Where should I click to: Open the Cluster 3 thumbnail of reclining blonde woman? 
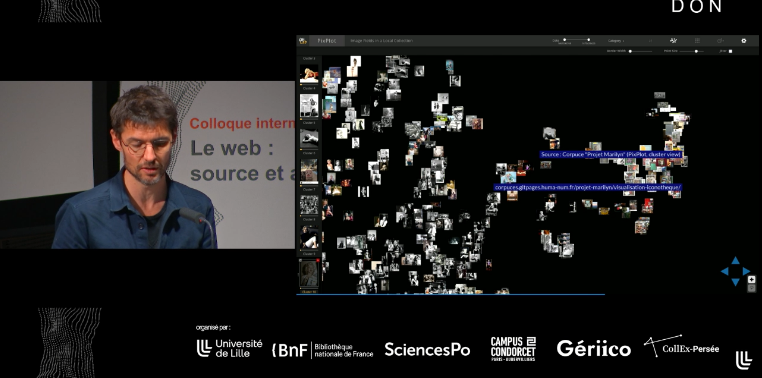tap(309, 74)
